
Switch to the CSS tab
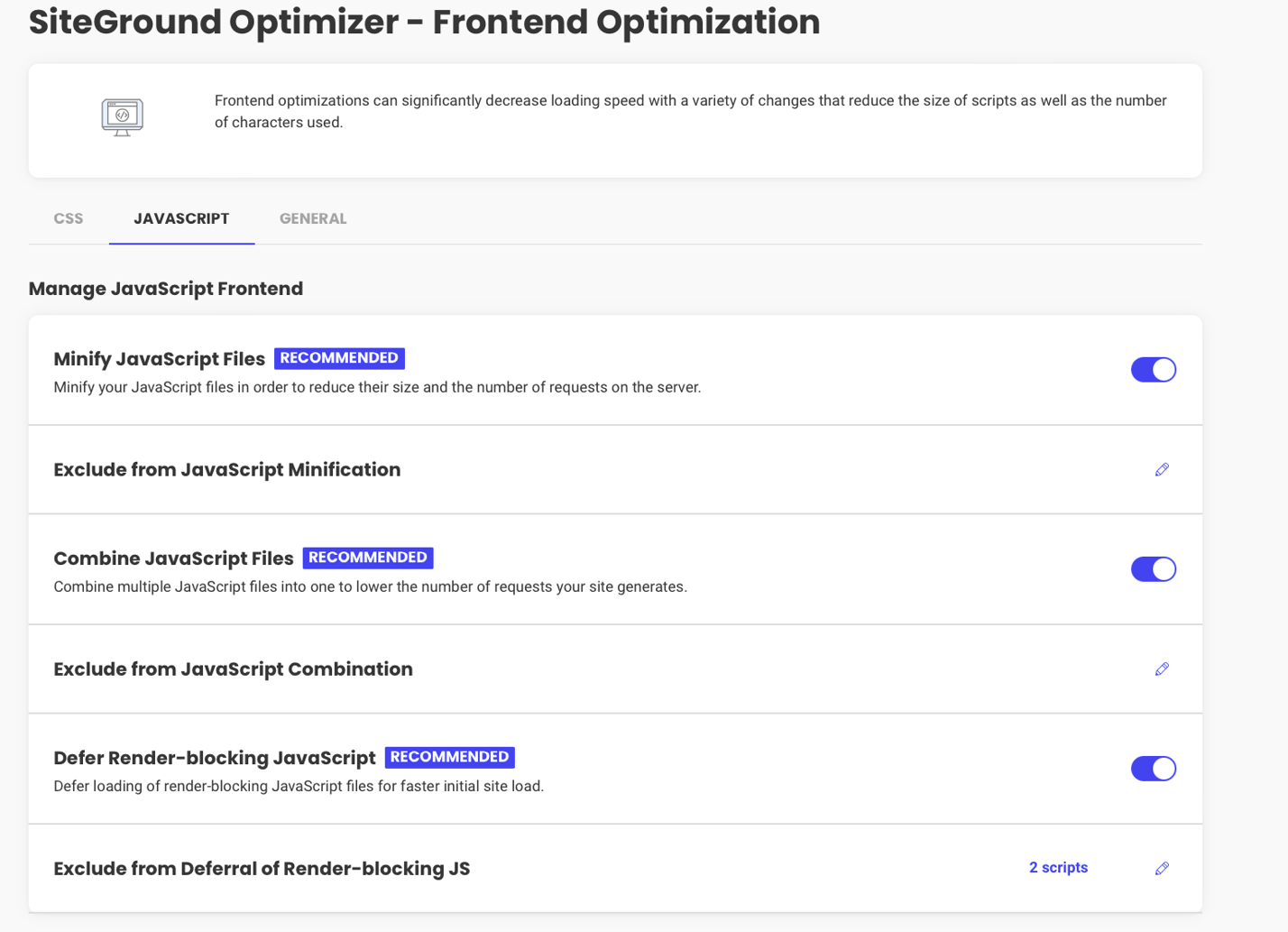point(68,218)
